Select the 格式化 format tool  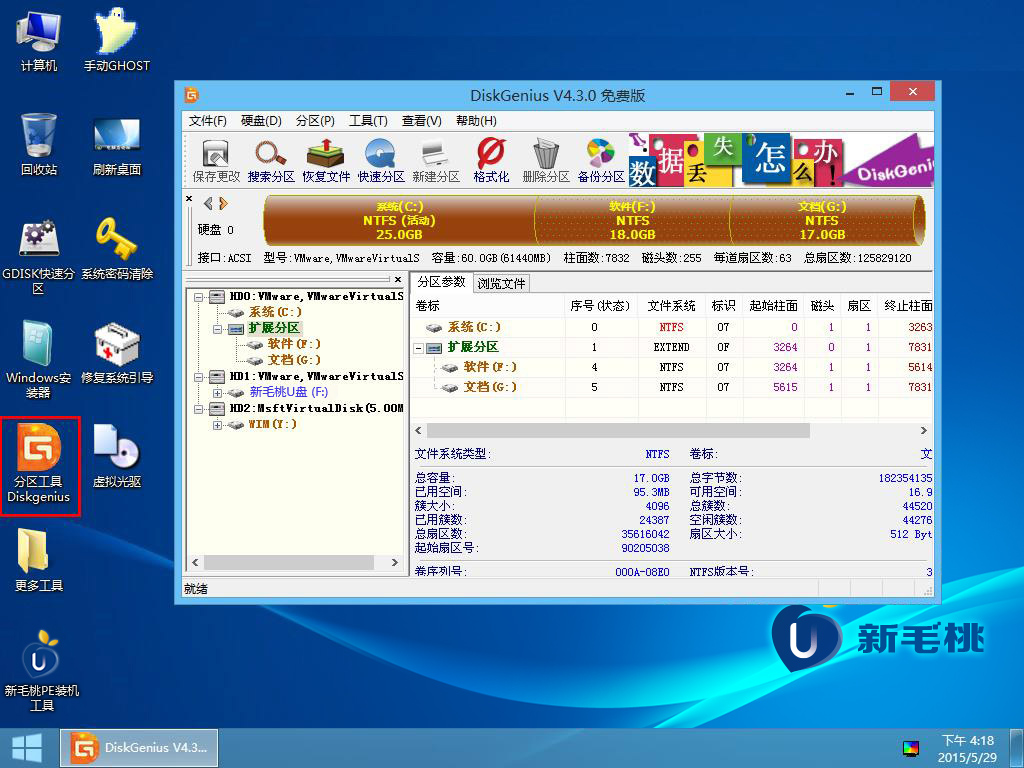coord(491,161)
